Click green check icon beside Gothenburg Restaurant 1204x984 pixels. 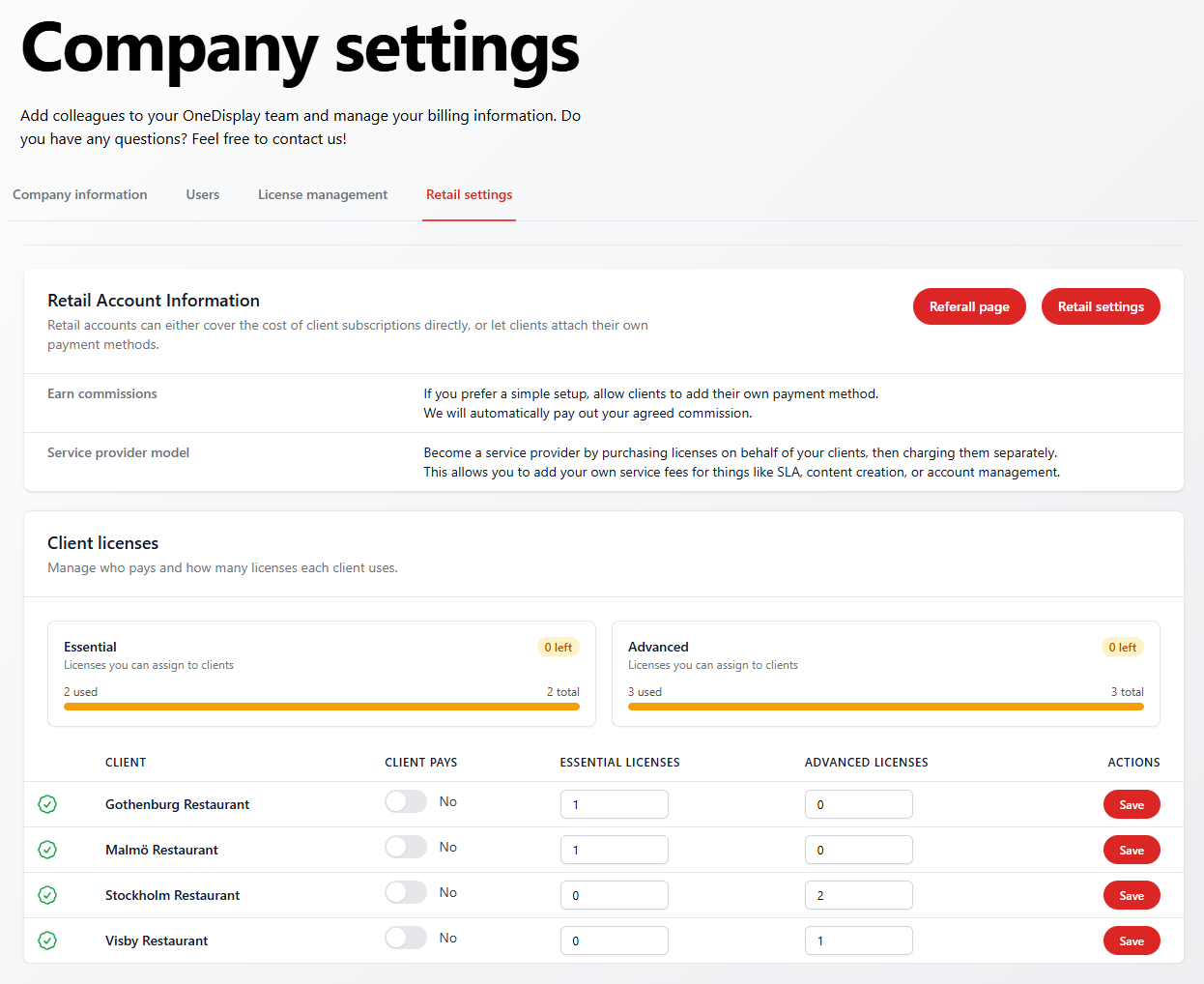[47, 804]
